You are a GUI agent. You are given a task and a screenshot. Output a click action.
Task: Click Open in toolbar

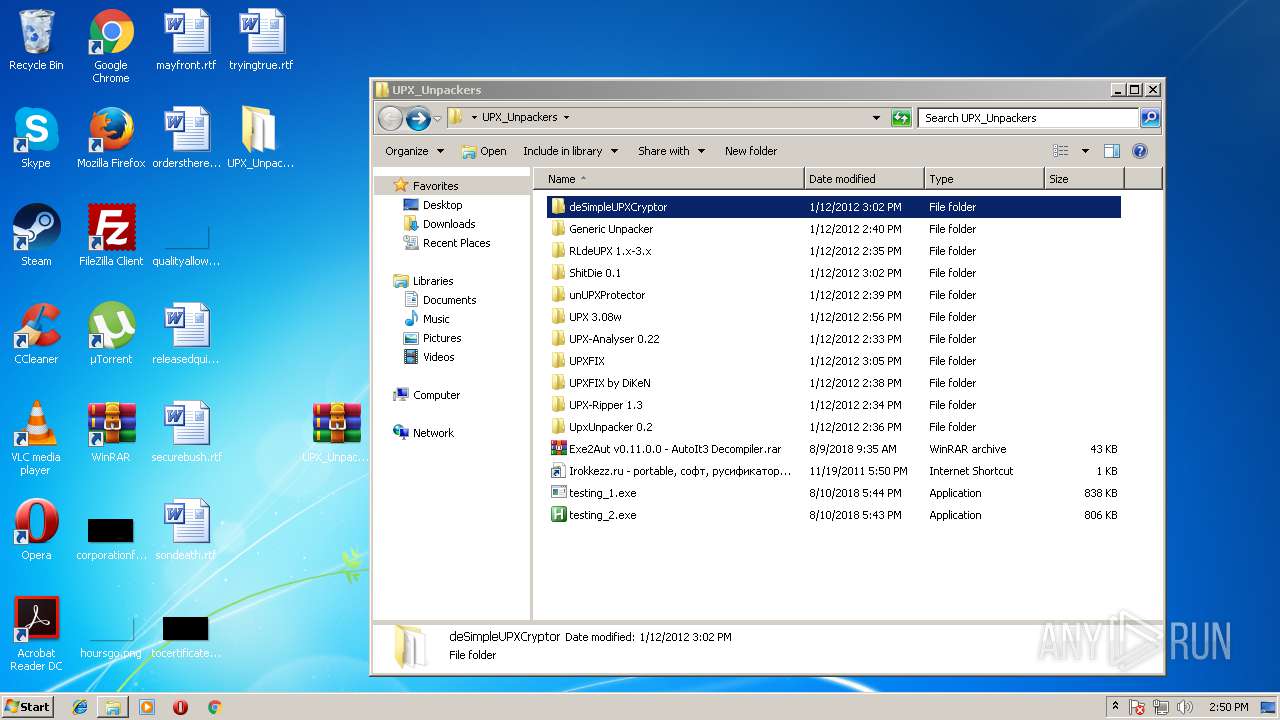coord(484,151)
